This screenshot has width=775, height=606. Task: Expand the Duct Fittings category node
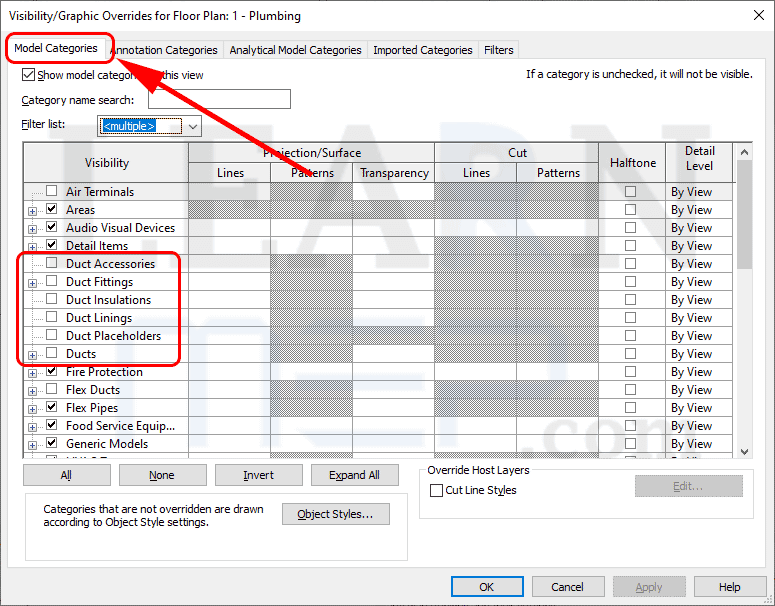click(x=32, y=282)
